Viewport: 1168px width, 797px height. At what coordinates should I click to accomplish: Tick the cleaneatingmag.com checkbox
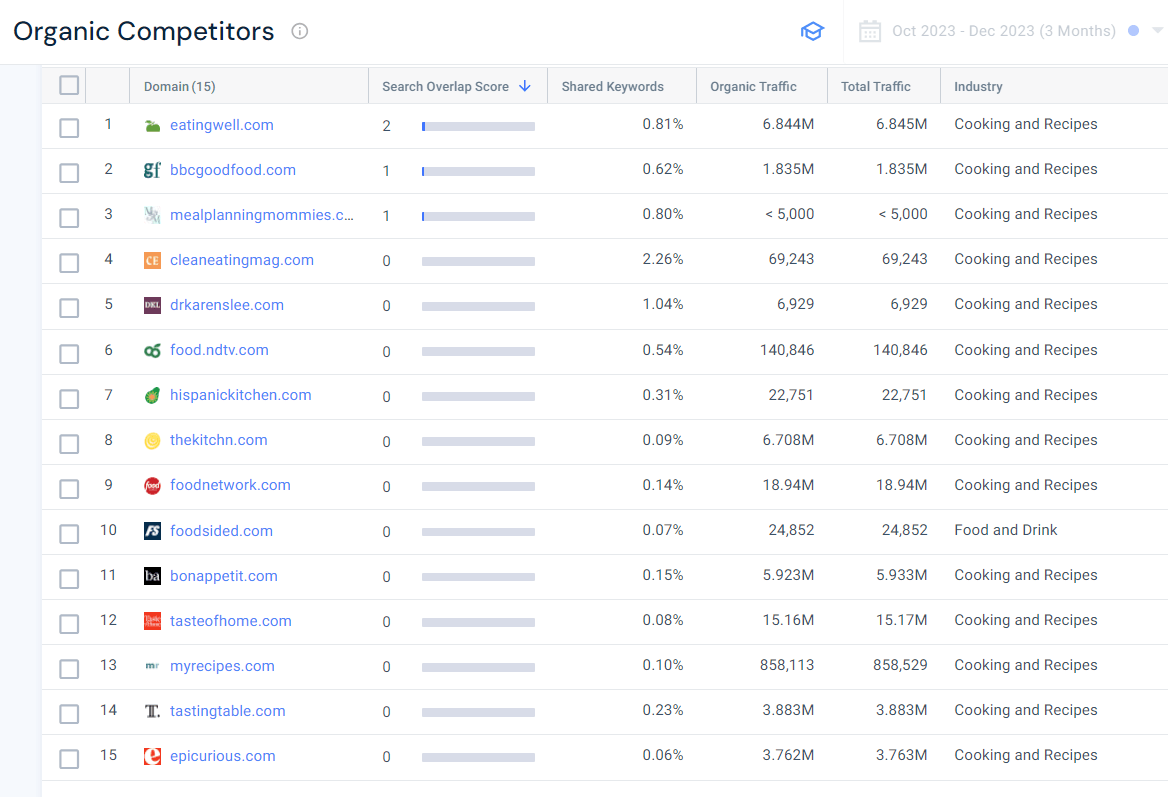[x=69, y=263]
